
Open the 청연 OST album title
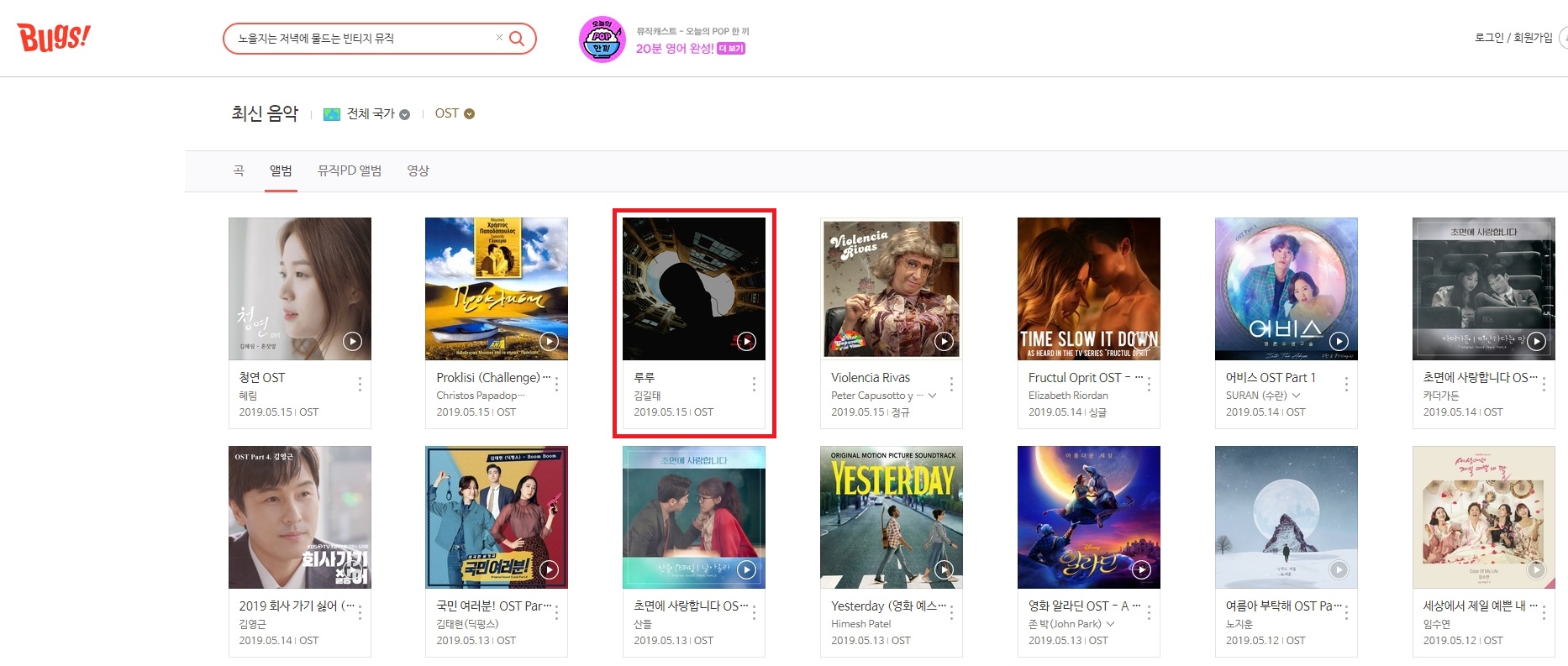262,378
